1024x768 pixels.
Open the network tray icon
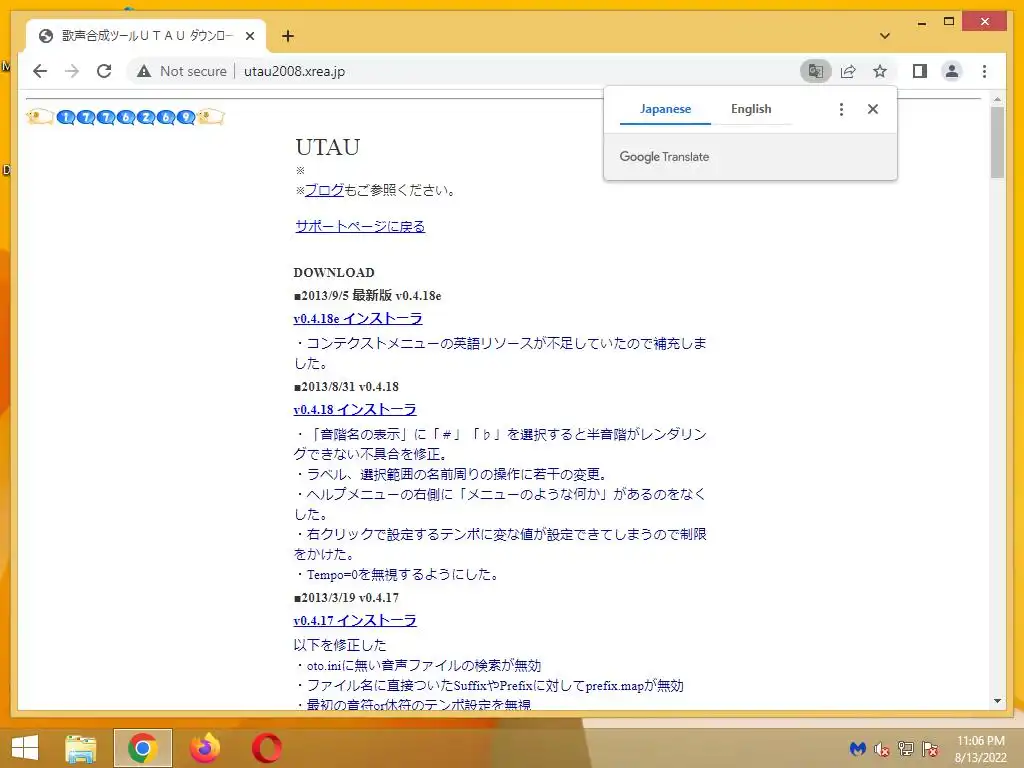click(906, 749)
